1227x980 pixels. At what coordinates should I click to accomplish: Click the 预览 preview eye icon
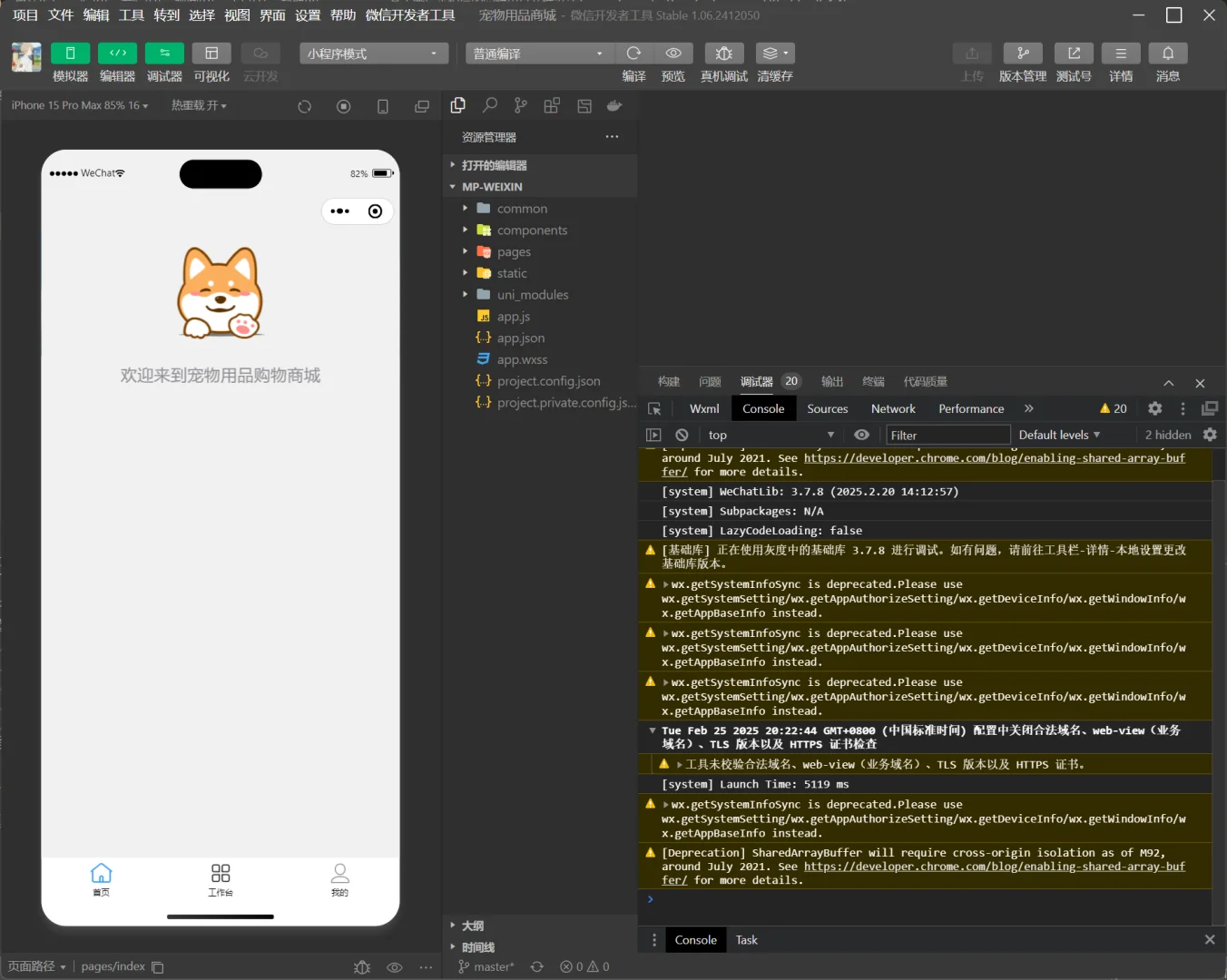(673, 54)
